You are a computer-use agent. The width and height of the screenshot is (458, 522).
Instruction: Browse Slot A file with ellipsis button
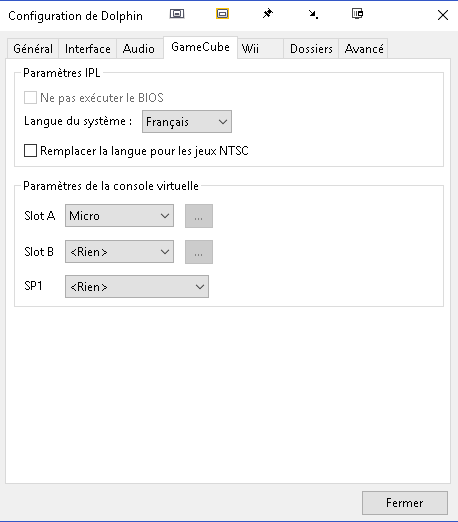click(x=199, y=216)
